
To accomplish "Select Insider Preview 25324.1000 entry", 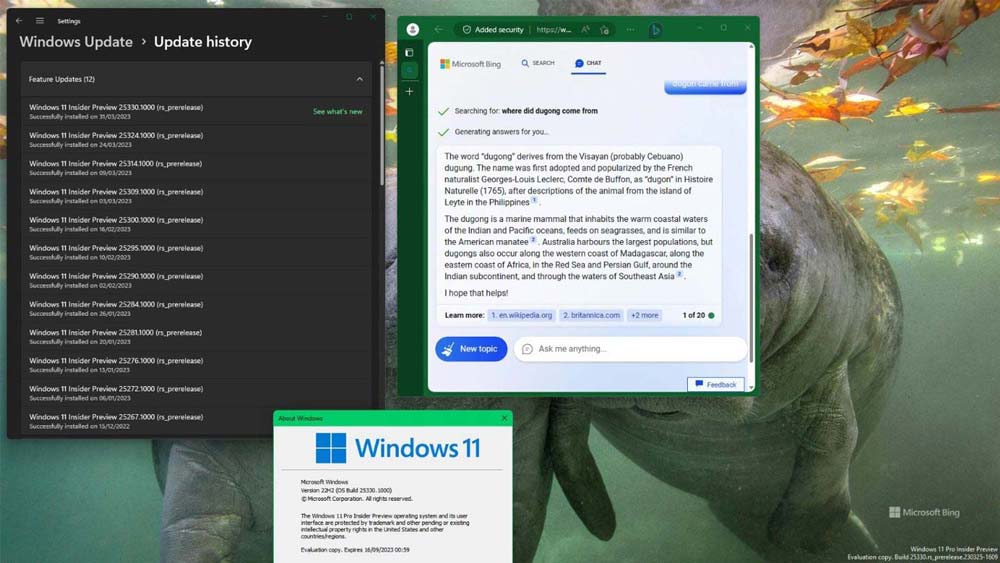I will point(196,140).
